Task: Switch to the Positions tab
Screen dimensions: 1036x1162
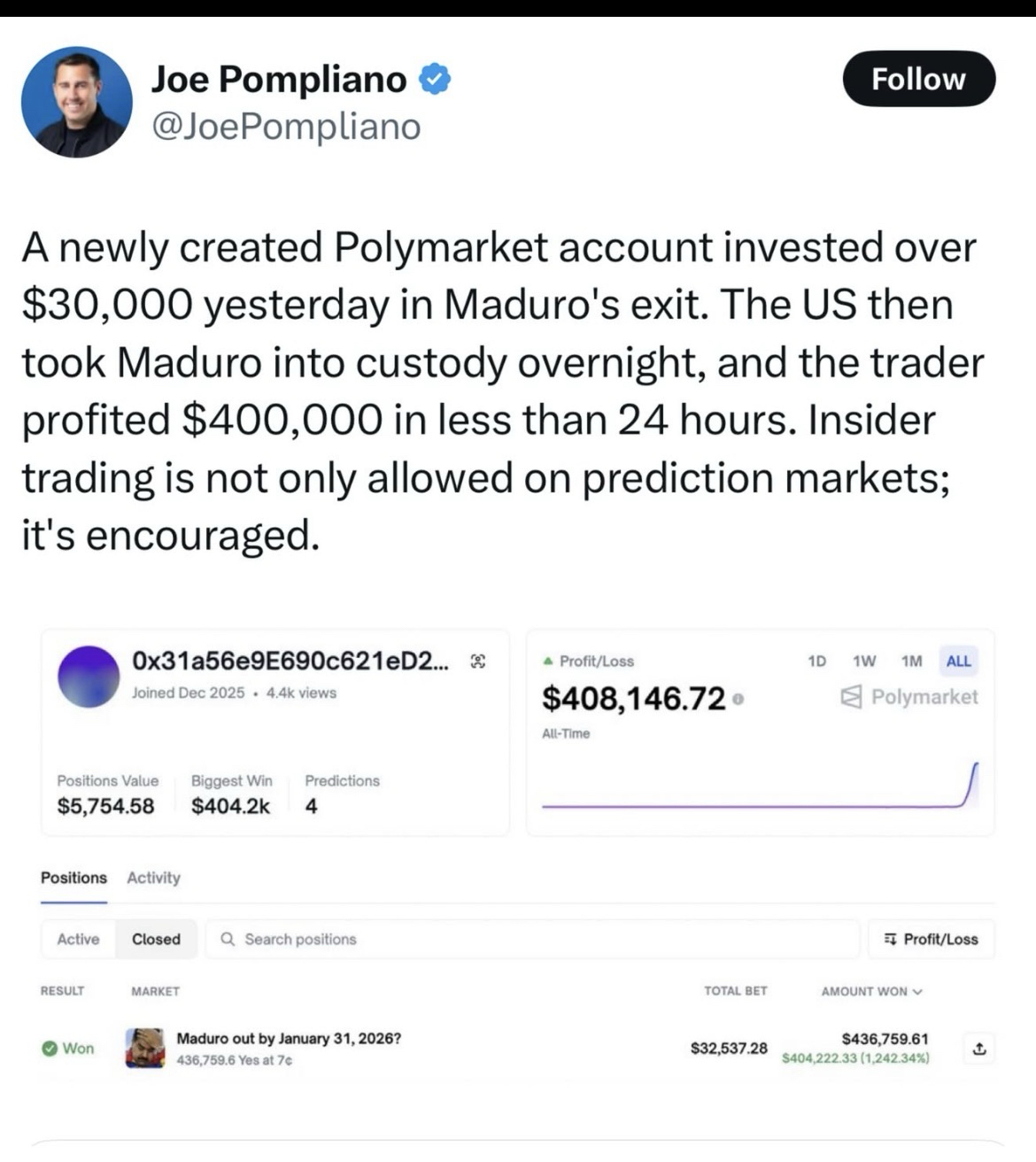Action: click(73, 878)
